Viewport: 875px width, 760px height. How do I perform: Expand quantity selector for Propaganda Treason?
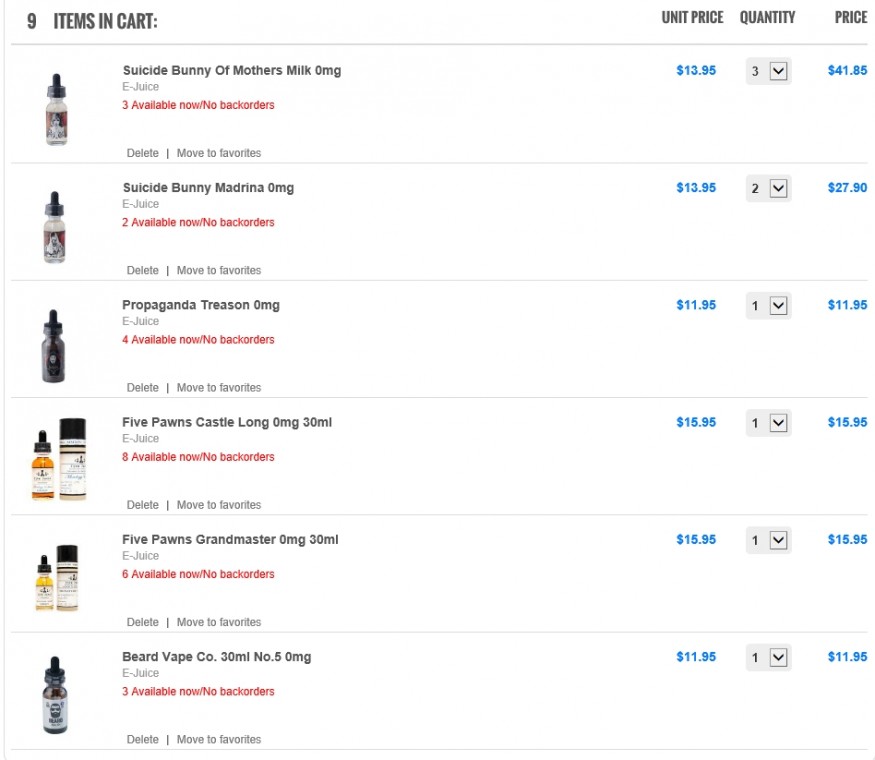[768, 306]
